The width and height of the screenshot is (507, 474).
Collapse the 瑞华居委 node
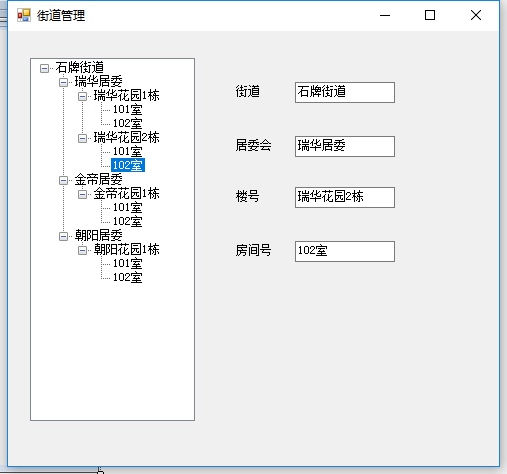tap(63, 82)
